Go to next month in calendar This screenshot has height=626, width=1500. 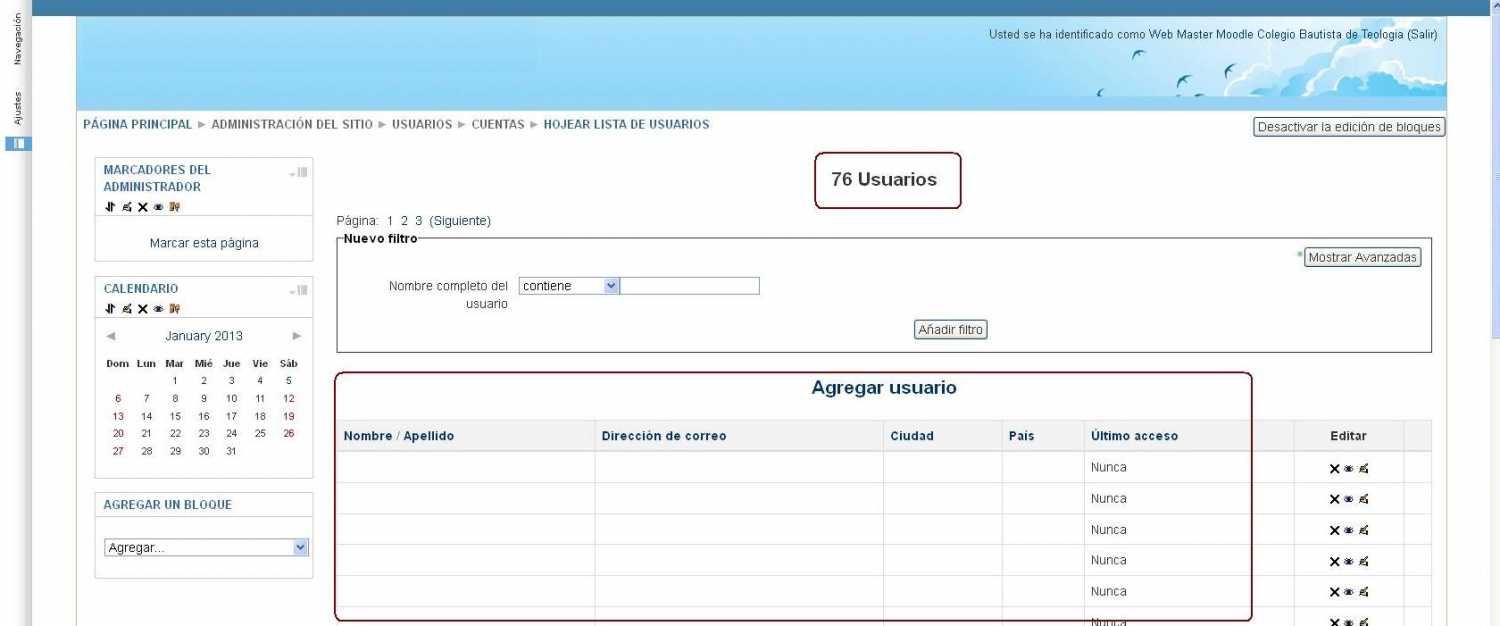(x=297, y=336)
